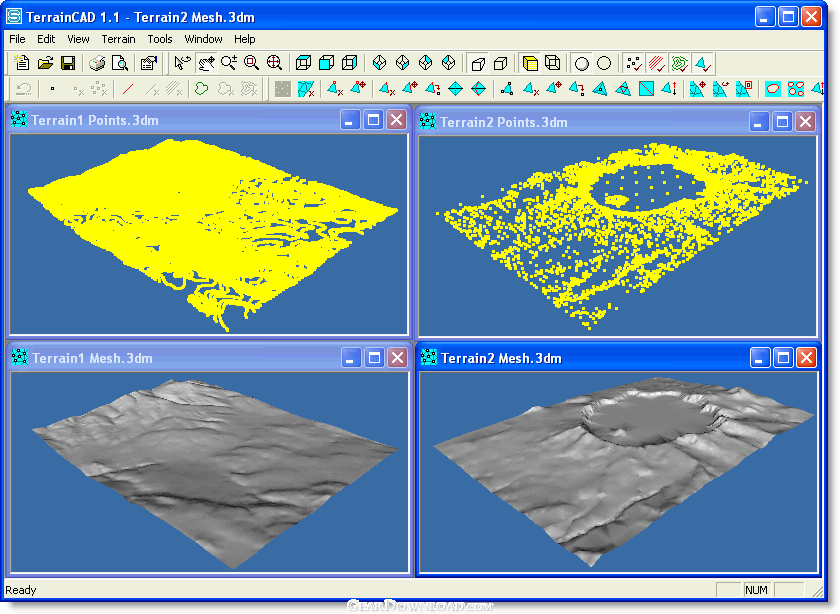
Task: Select the red line drawing tool
Action: pyautogui.click(x=128, y=89)
